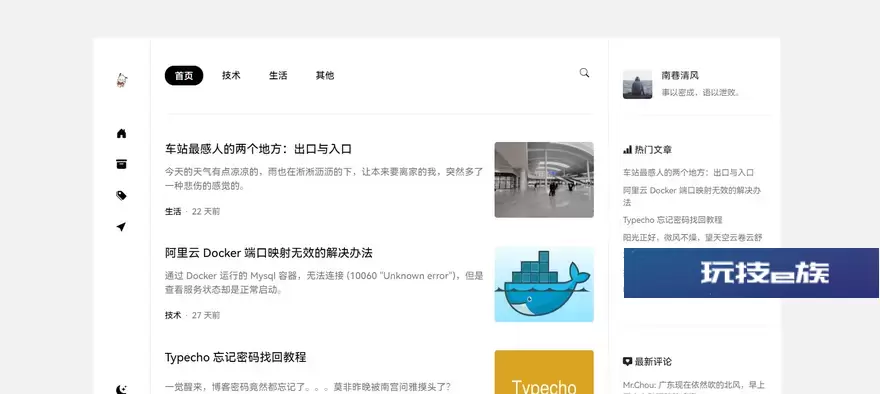Open popular post Typecho 忘记密码找回教程 in sidebar
Image resolution: width=880 pixels, height=394 pixels.
672,220
